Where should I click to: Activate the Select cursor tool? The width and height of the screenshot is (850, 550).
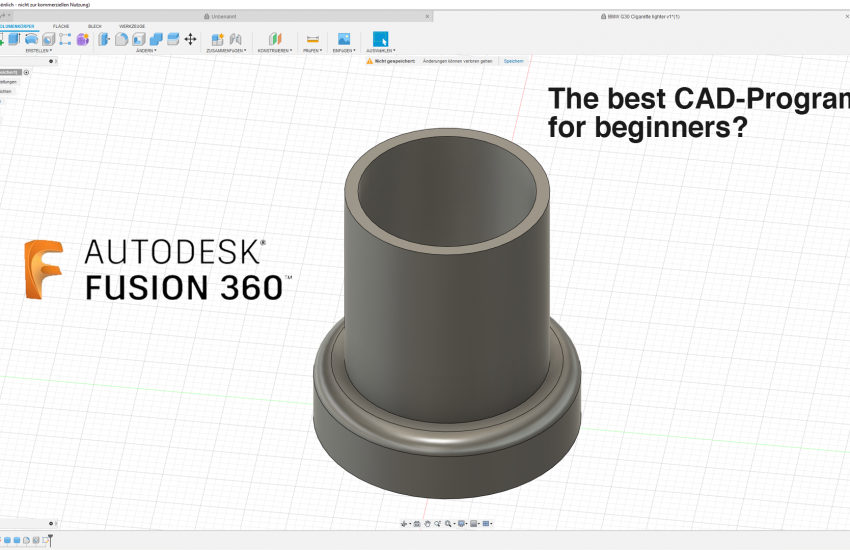pos(380,39)
